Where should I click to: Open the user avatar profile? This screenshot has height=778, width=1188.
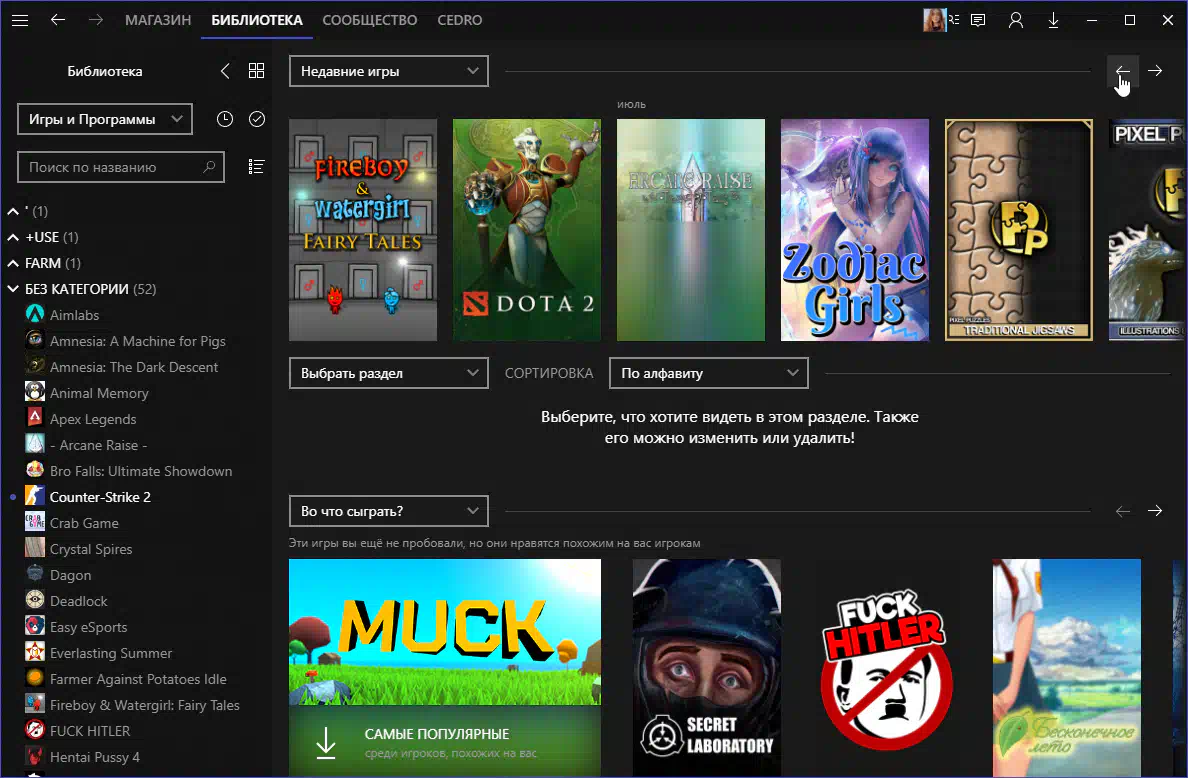coord(934,20)
